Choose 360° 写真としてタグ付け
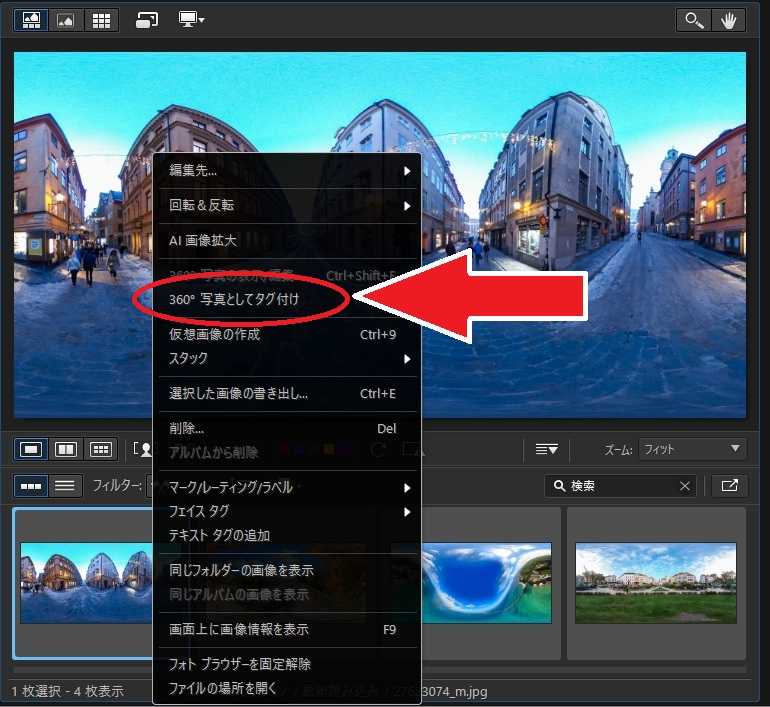770x707 pixels. click(x=287, y=299)
